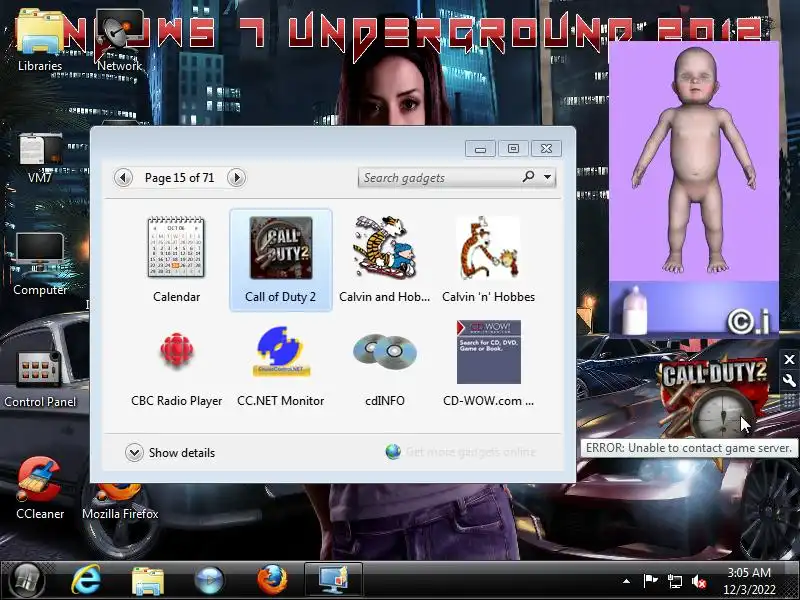The height and width of the screenshot is (600, 800).
Task: Select the CC.NET Monitor gadget
Action: [281, 364]
